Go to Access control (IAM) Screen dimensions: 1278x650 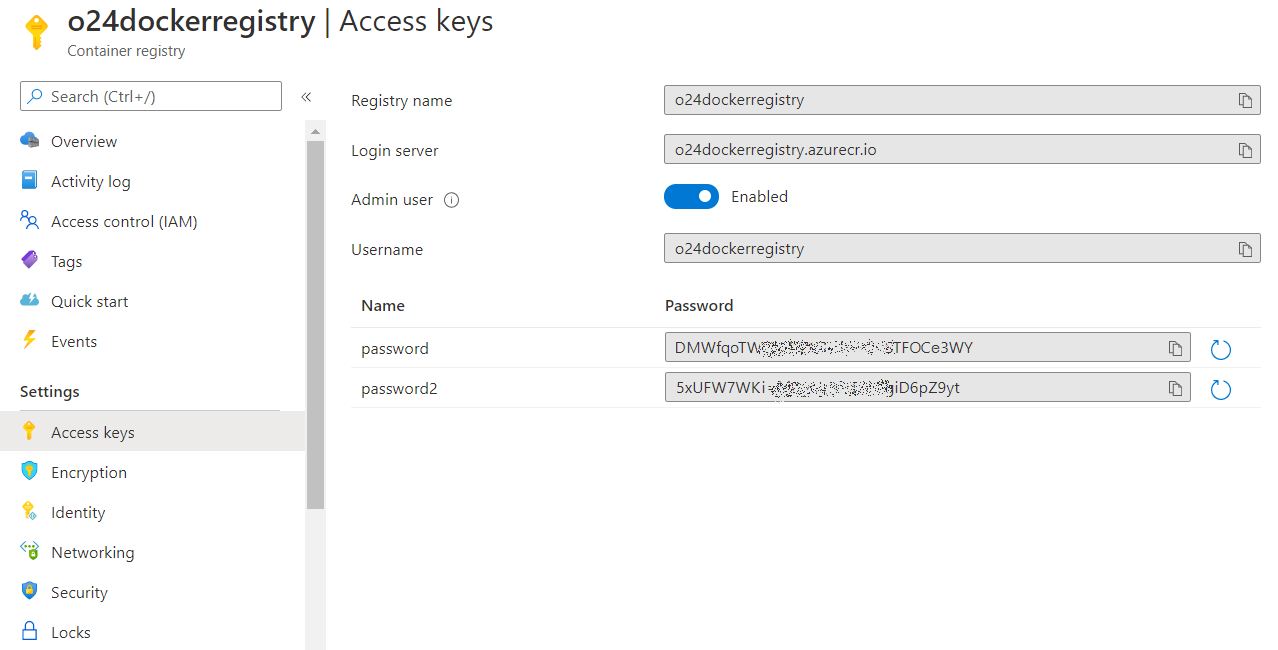(124, 221)
